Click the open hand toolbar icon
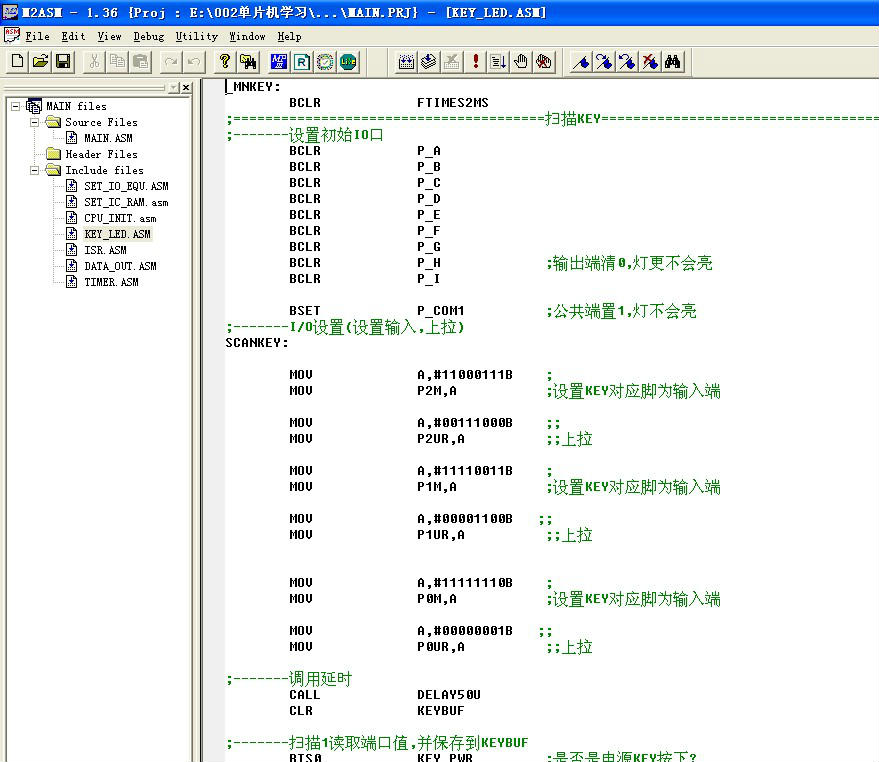Viewport: 879px width, 762px height. click(x=521, y=62)
